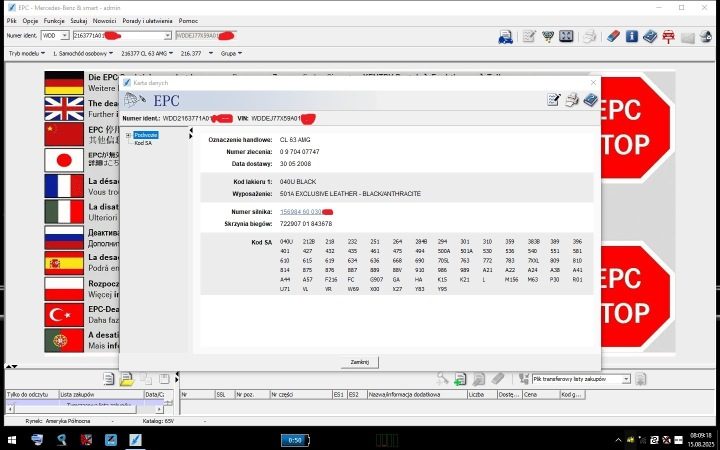Select the Podwozie tree item
This screenshot has height=450, width=720.
pyautogui.click(x=146, y=135)
